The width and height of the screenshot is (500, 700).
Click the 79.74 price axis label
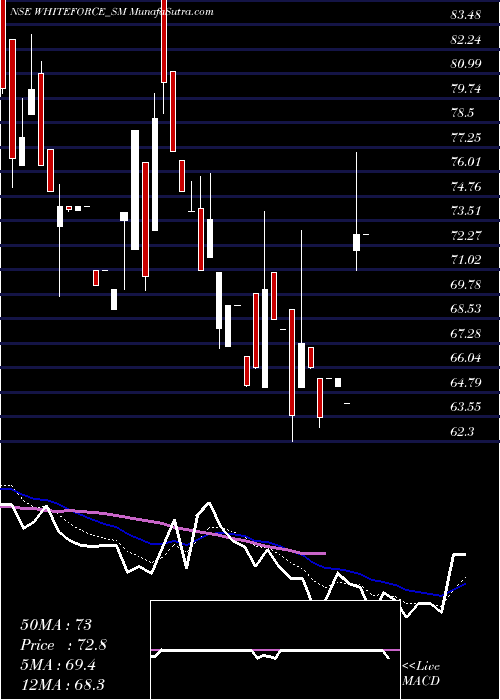(x=466, y=89)
